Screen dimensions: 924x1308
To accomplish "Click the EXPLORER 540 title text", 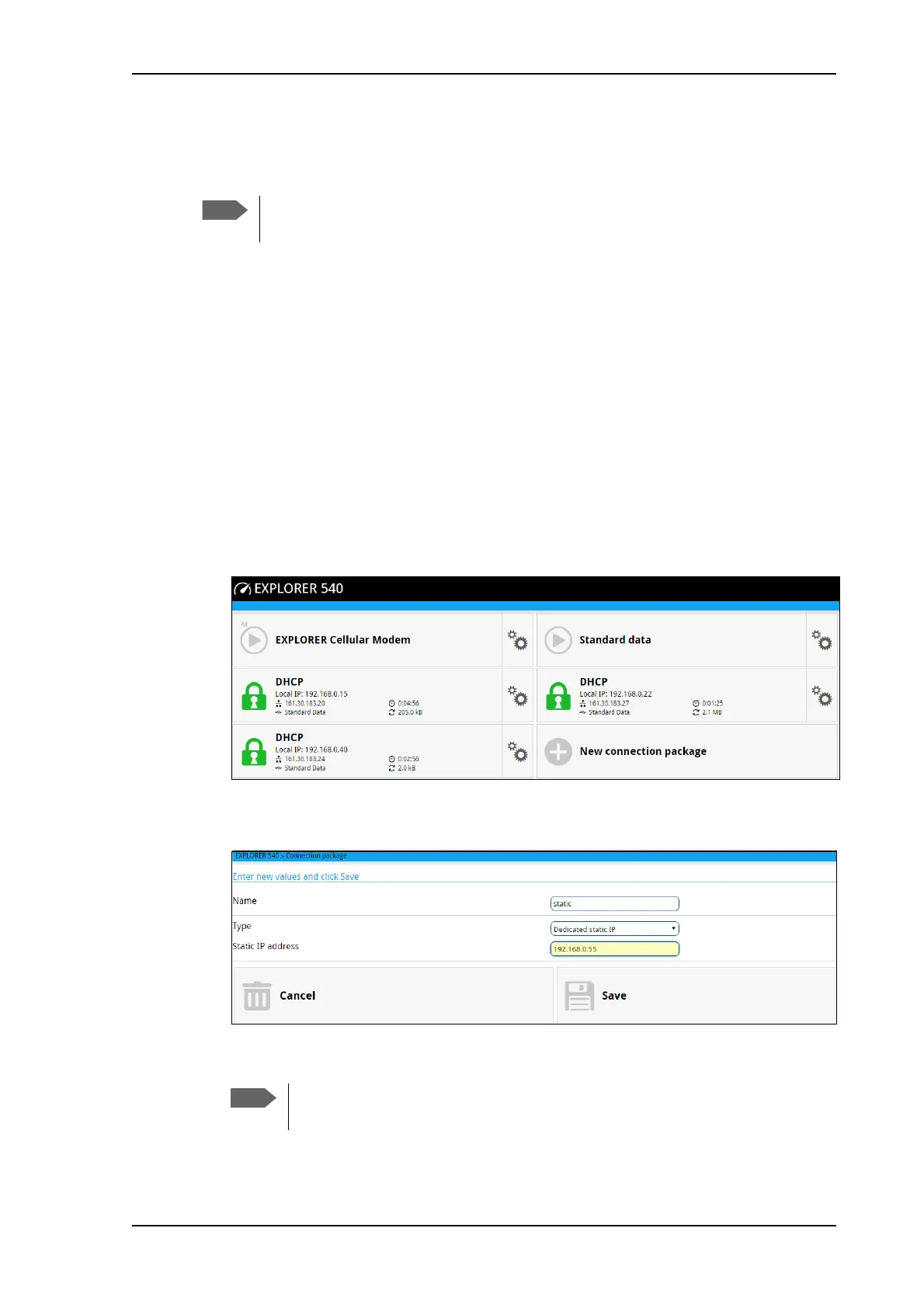I will tap(299, 589).
